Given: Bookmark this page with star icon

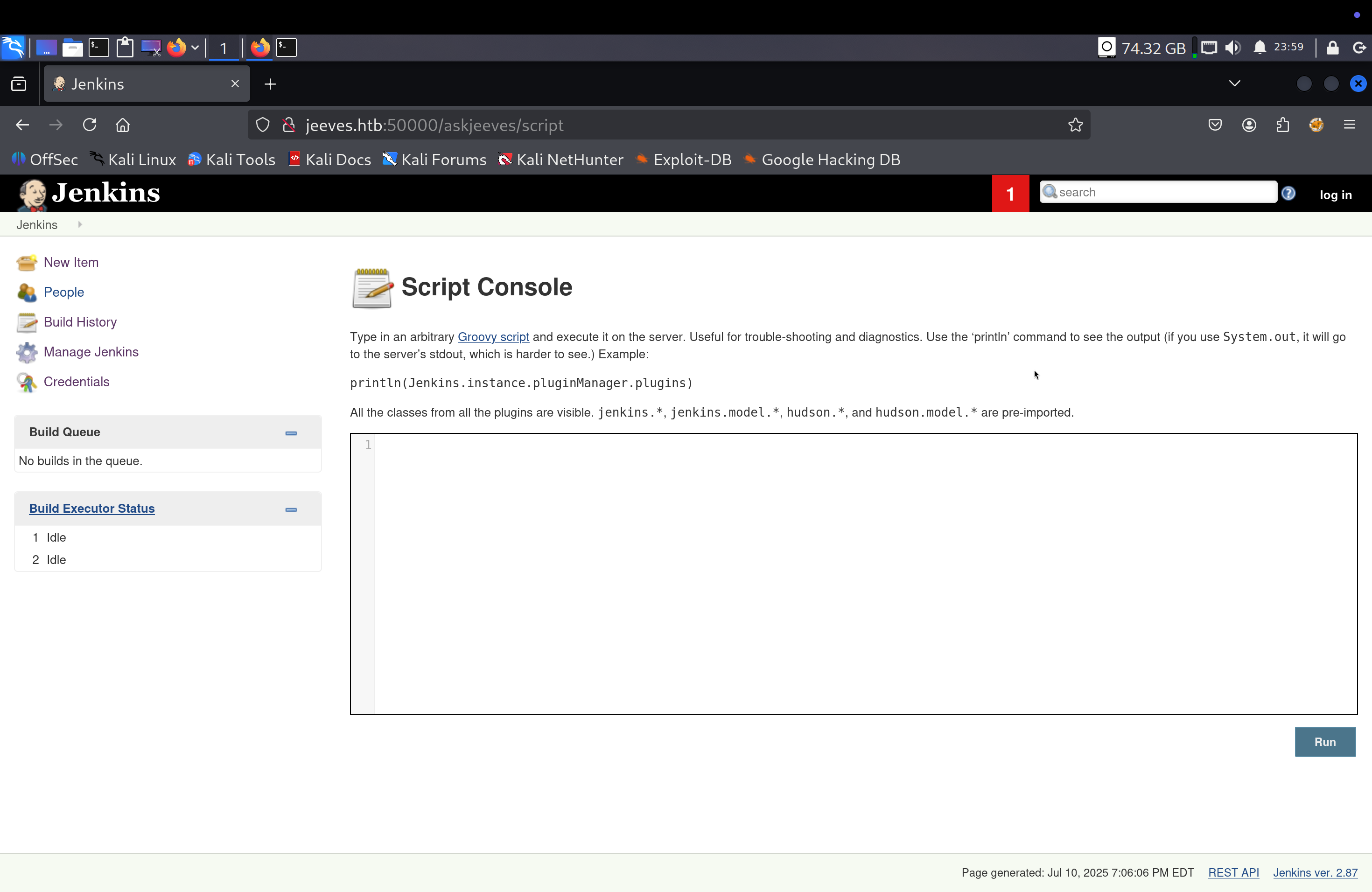Looking at the screenshot, I should coord(1075,125).
